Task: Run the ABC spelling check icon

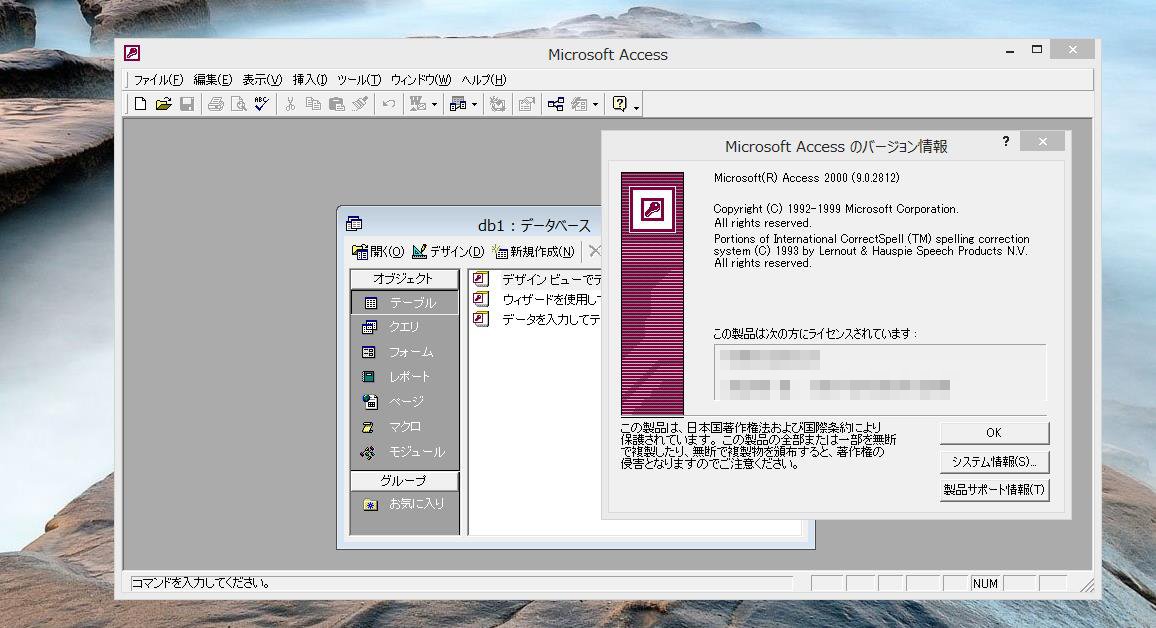Action: 262,104
